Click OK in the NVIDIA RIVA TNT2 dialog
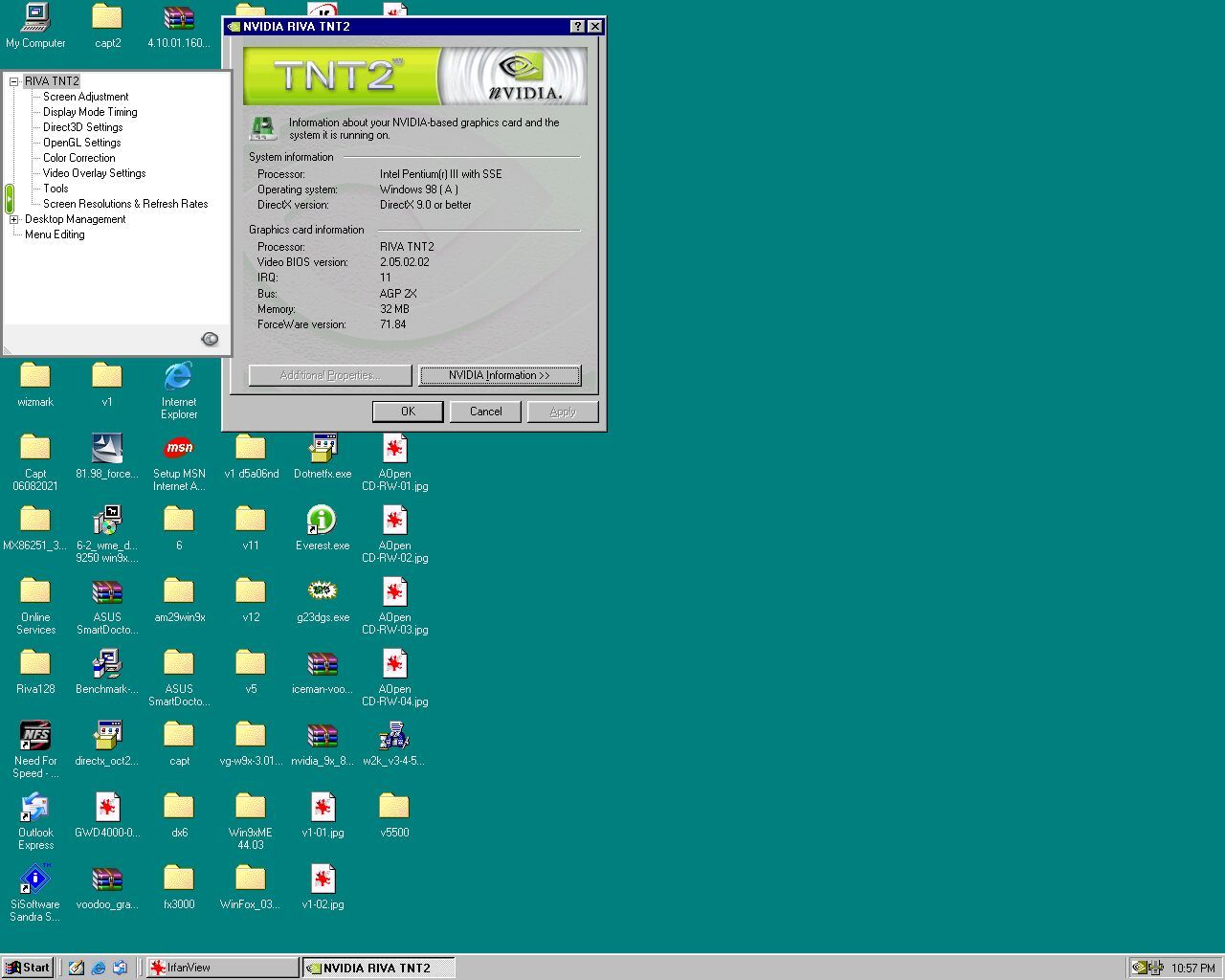 pyautogui.click(x=408, y=412)
